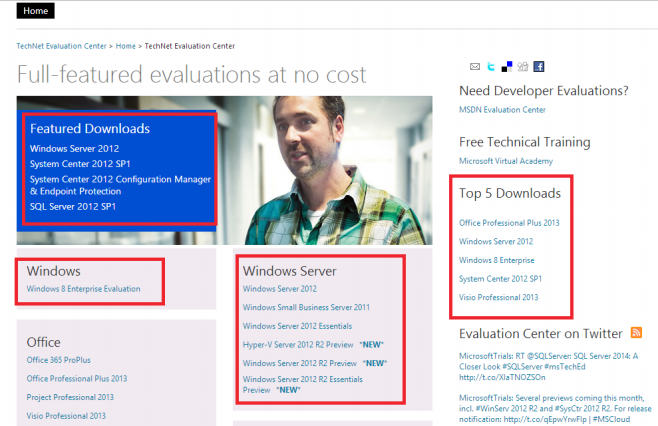Screen dimensions: 658x426
Task: Open Windows Small Business Server 2011 link
Action: 306,308
